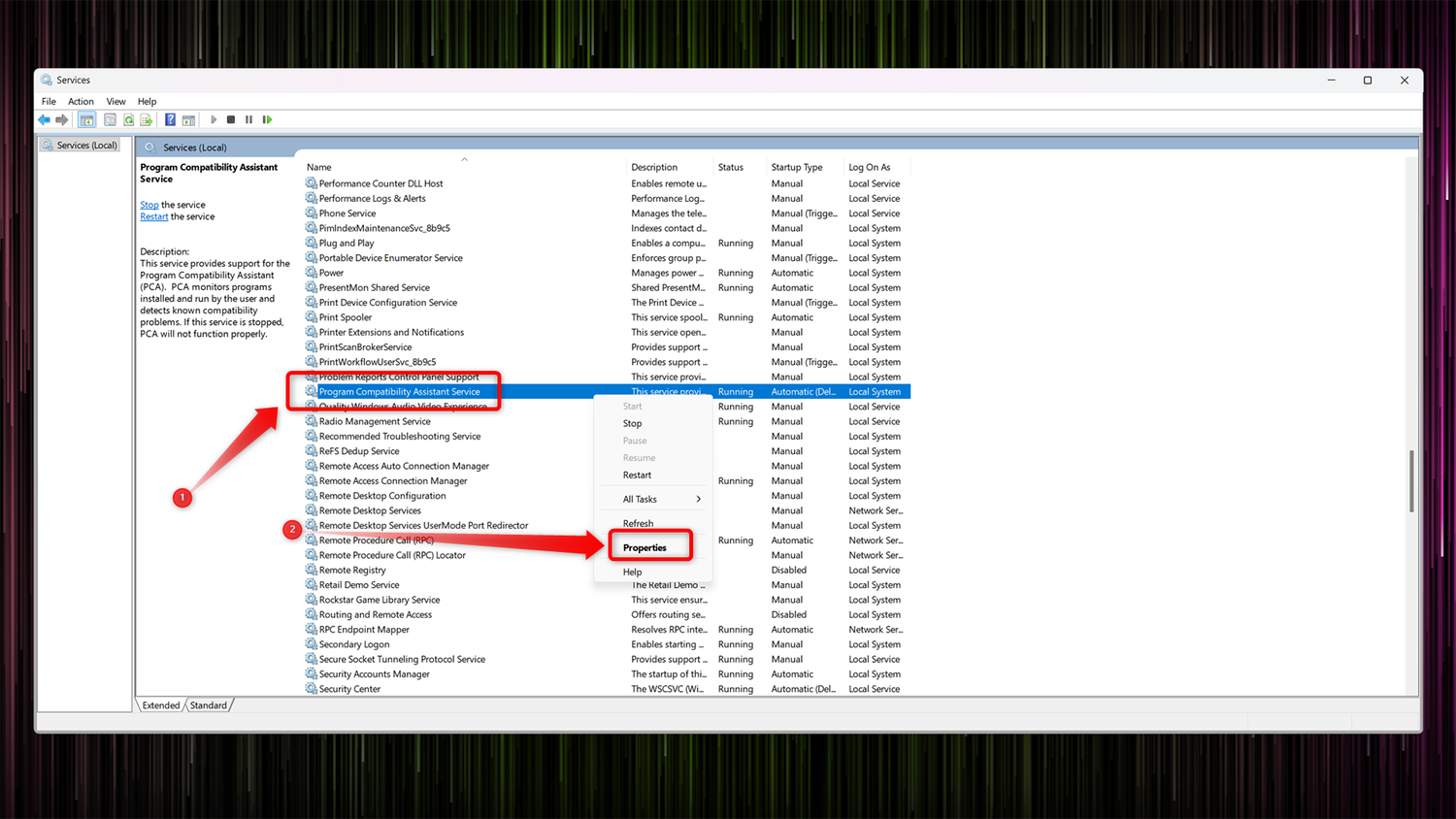This screenshot has width=1456, height=819.
Task: Select the Program Compatibility Assistant Service row
Action: coord(608,391)
